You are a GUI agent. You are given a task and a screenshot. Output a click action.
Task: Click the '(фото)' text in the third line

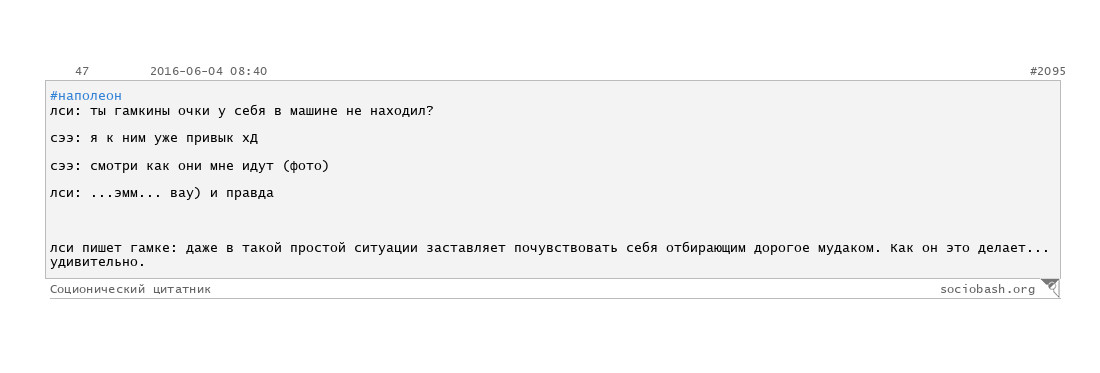(x=306, y=166)
